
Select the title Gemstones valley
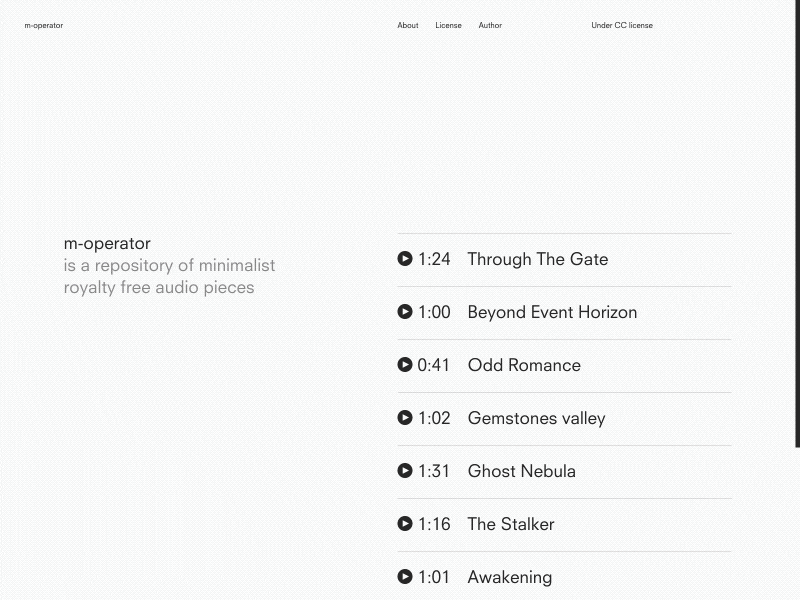point(536,418)
